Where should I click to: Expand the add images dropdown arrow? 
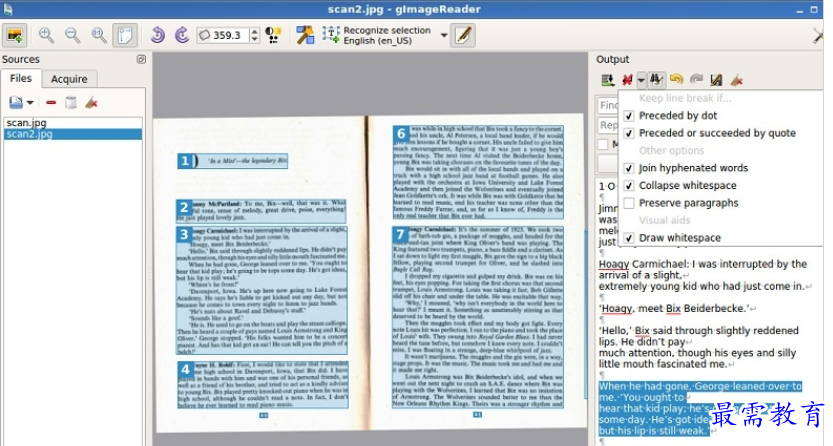tap(31, 102)
